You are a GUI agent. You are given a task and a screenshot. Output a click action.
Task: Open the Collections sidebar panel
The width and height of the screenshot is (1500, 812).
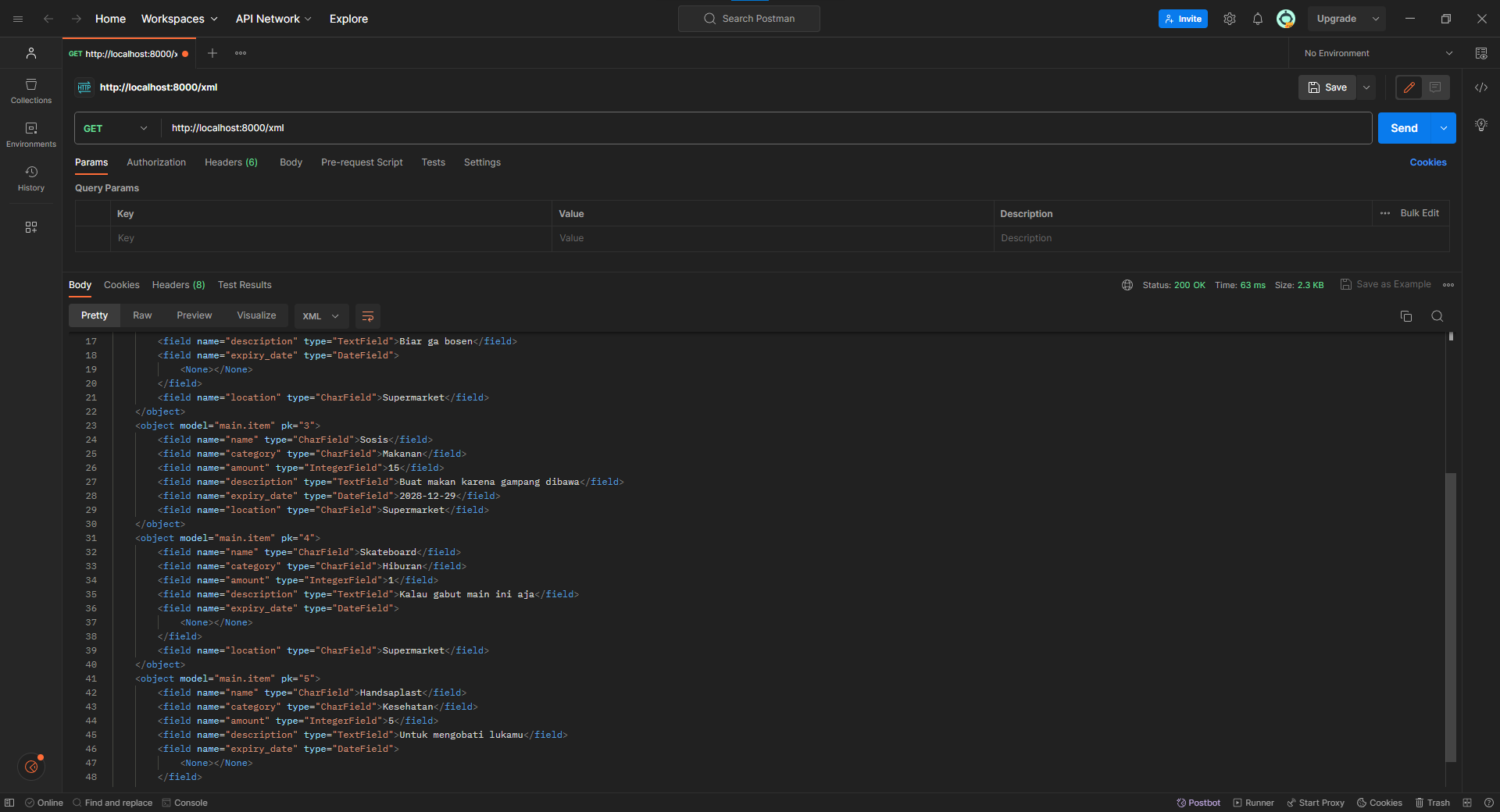click(30, 91)
